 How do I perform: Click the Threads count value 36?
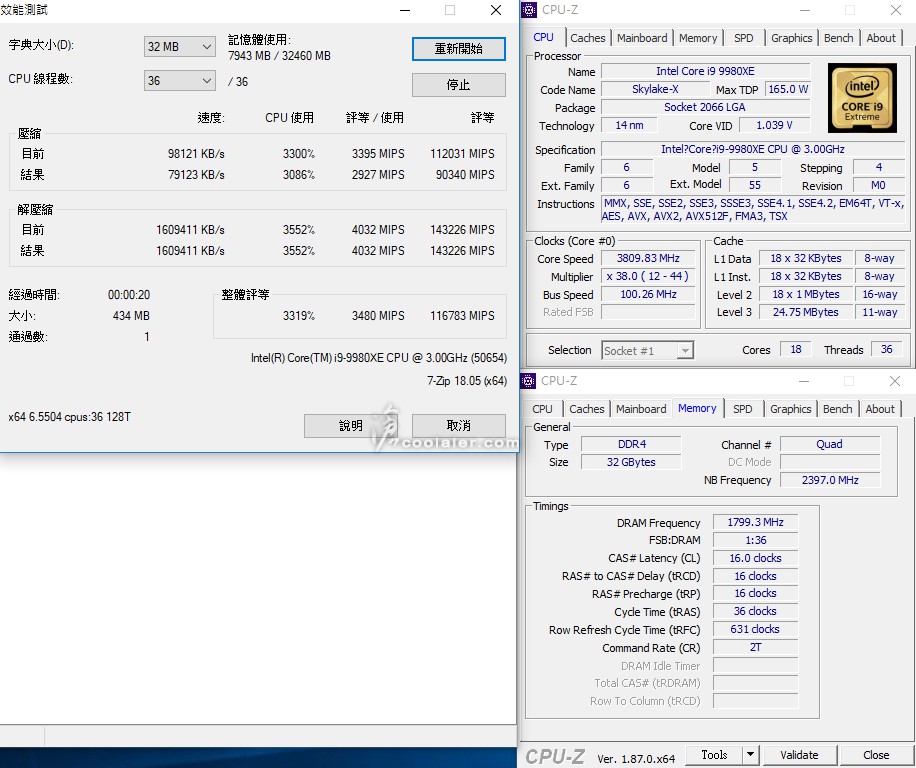[x=887, y=349]
